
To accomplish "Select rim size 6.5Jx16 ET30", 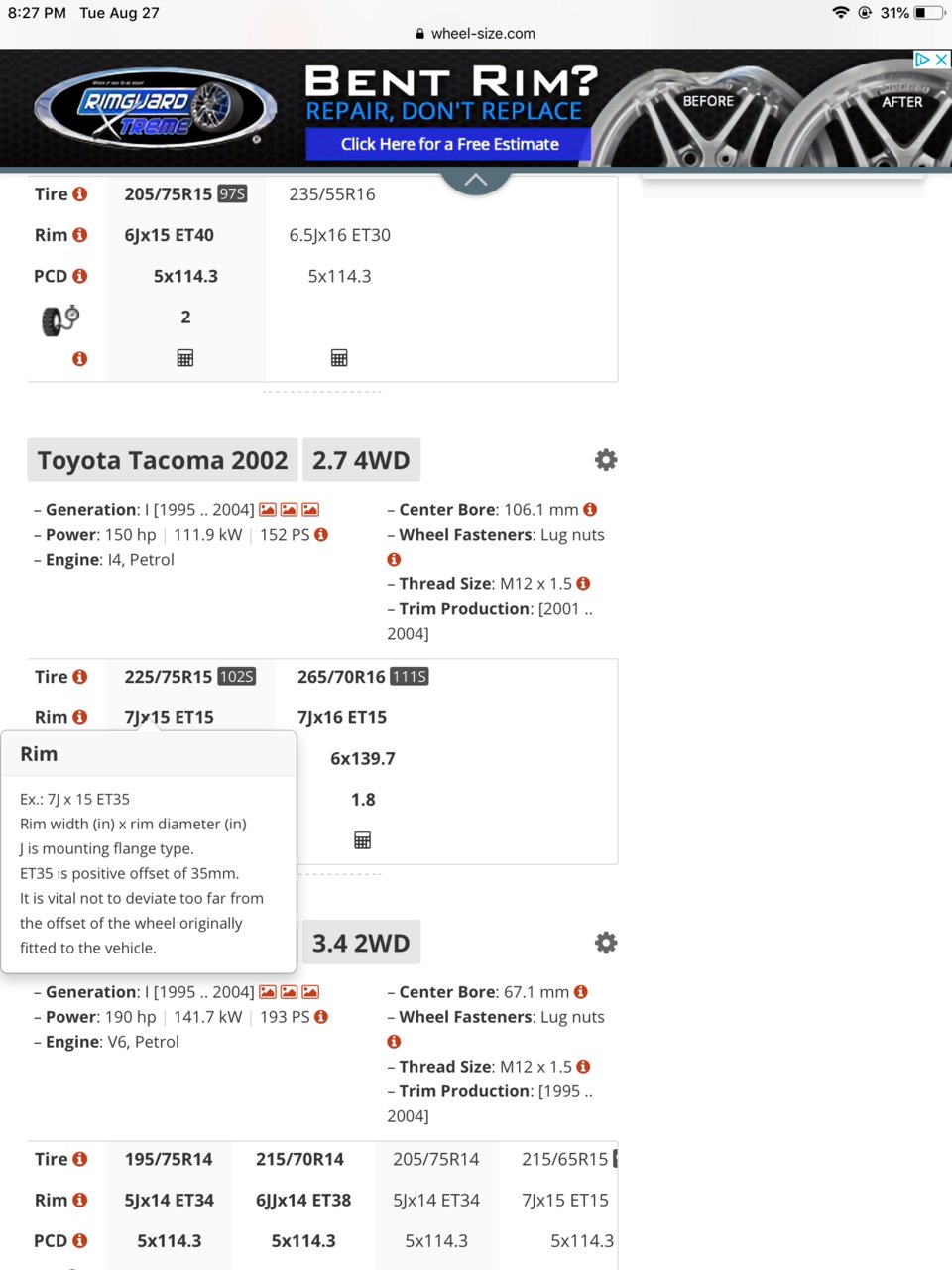I will [339, 235].
